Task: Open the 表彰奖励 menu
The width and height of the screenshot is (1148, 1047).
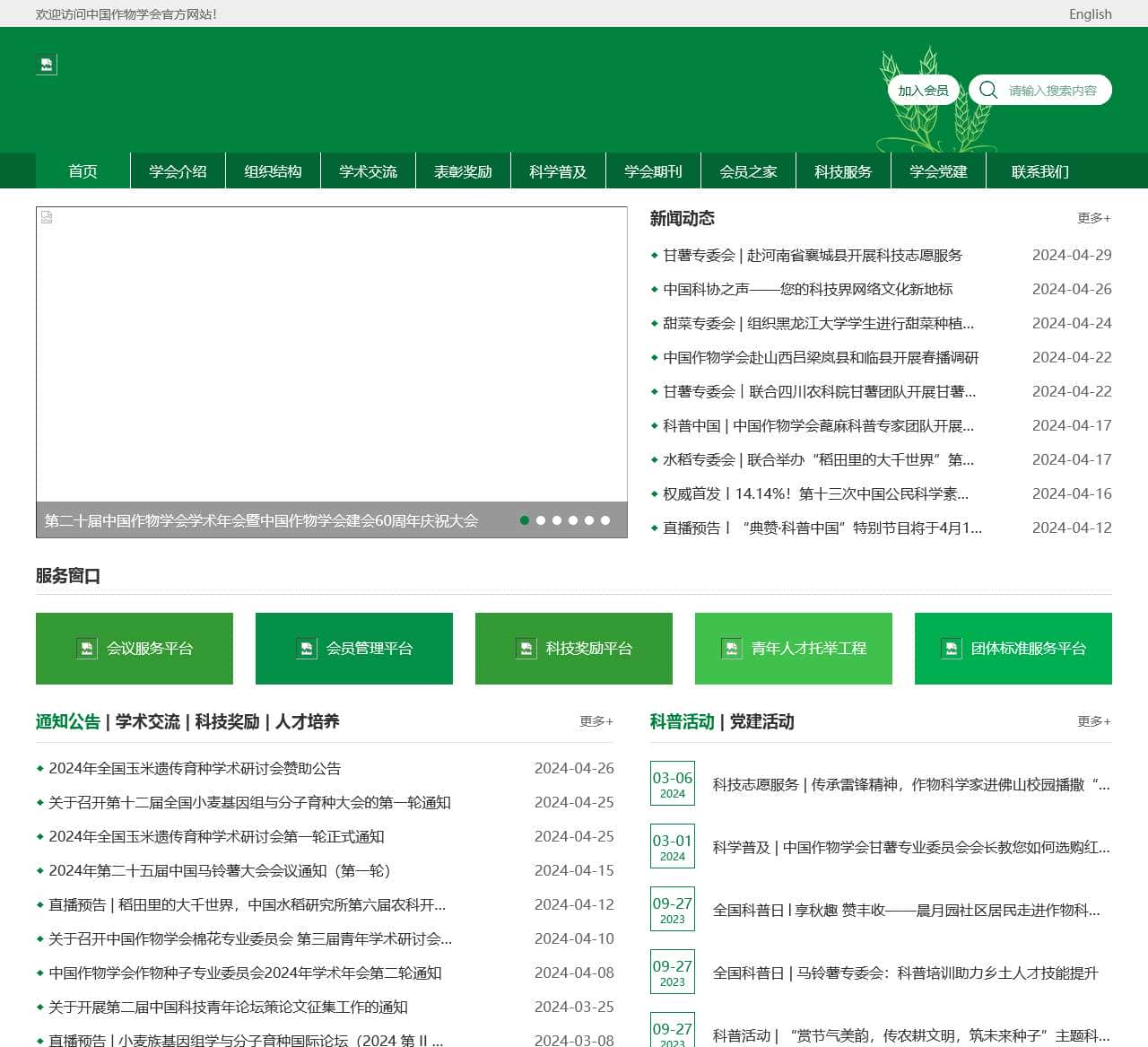Action: [x=463, y=170]
